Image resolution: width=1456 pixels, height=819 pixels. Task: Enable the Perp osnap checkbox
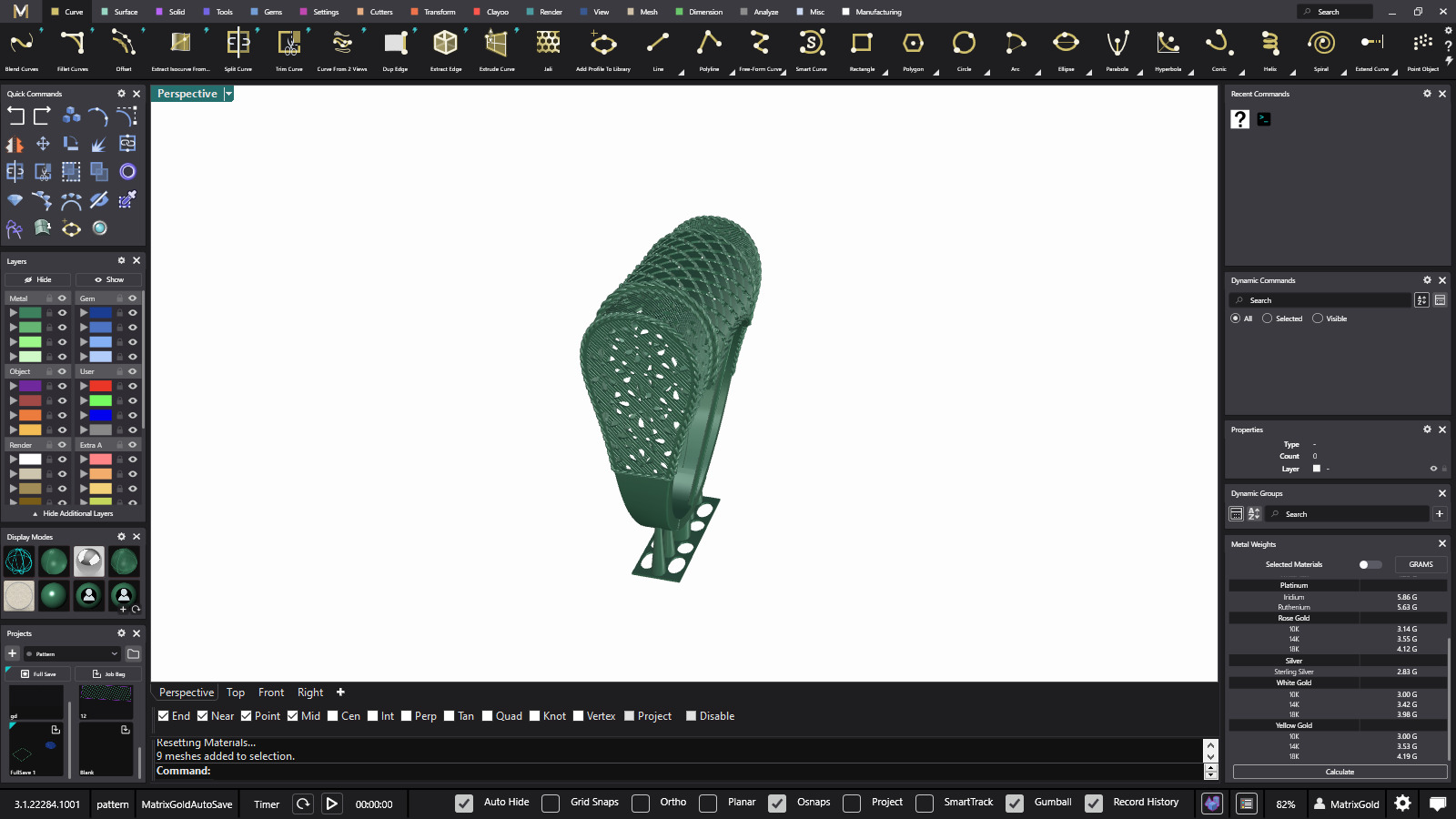[x=406, y=716]
